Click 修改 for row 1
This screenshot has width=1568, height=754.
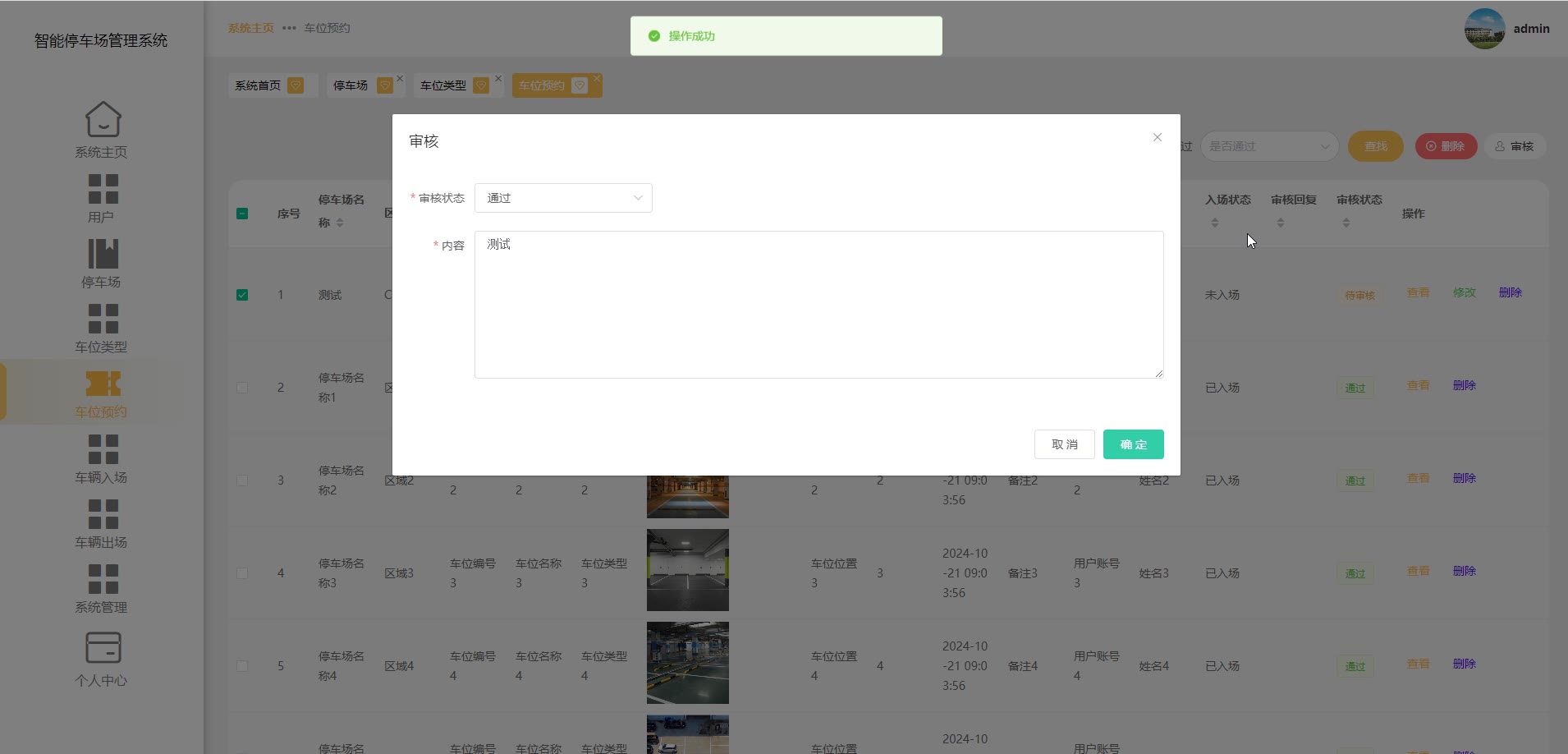1465,292
